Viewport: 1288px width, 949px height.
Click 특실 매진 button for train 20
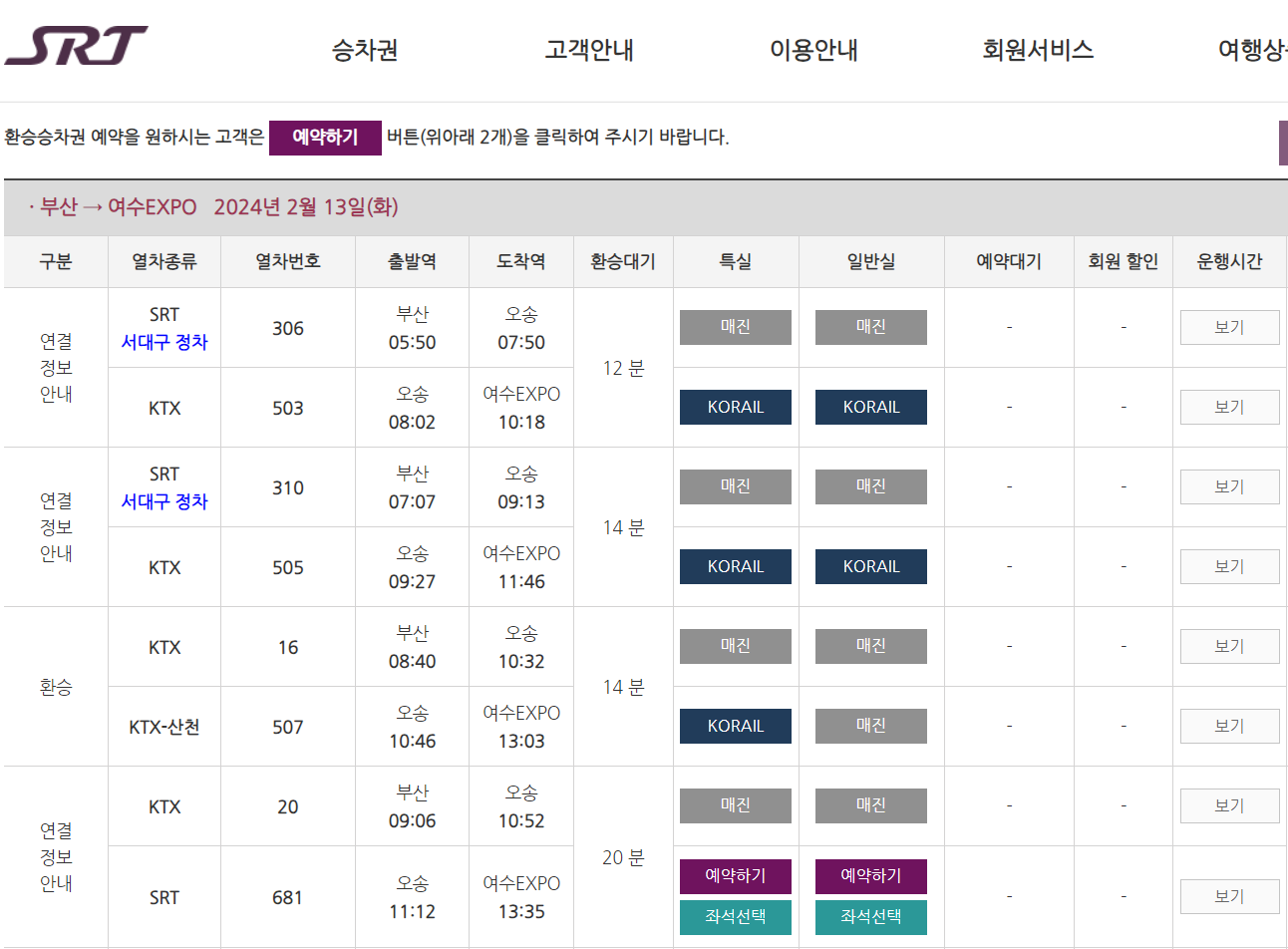[736, 805]
